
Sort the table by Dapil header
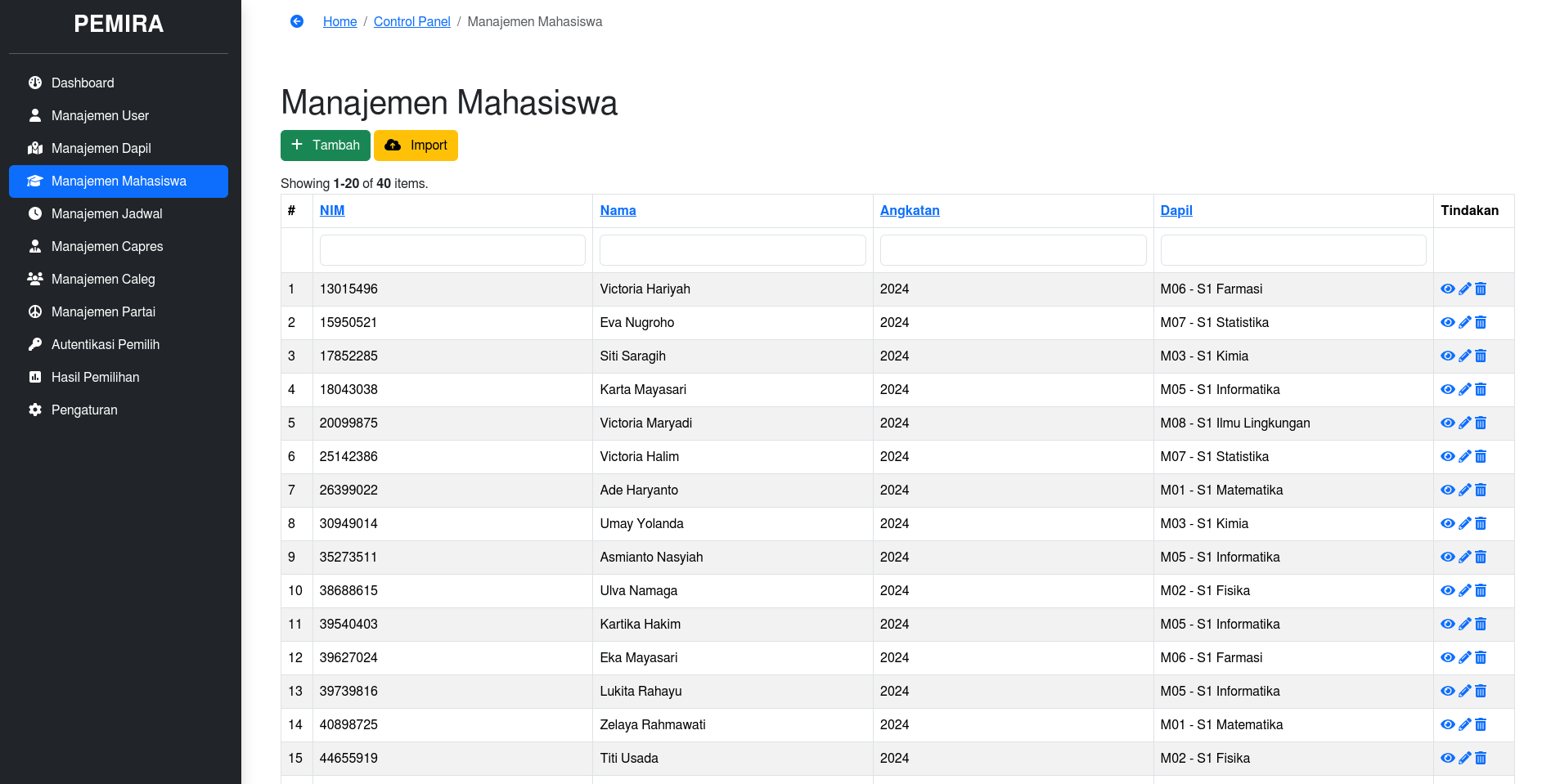click(1176, 211)
